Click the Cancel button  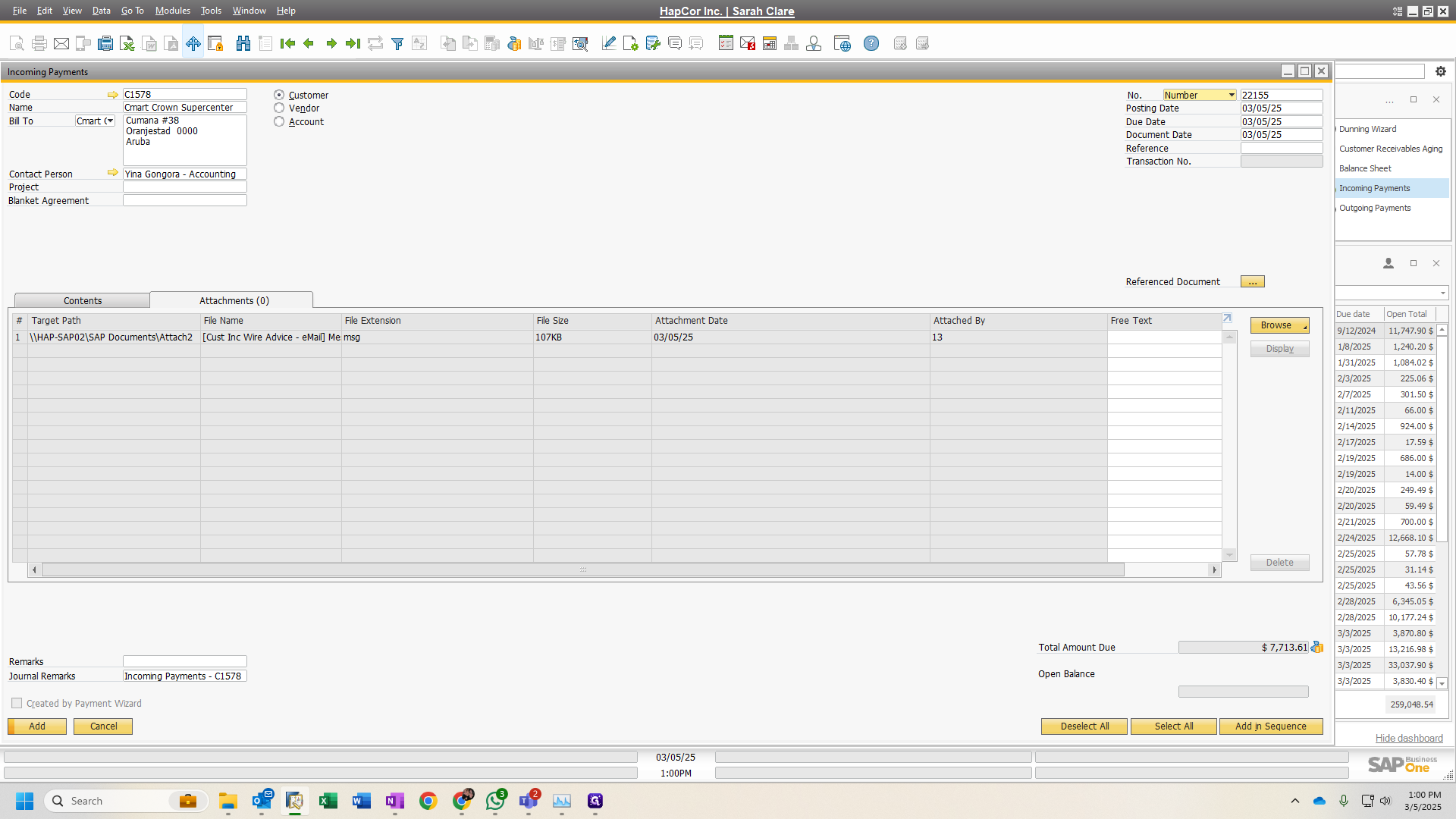coord(103,726)
